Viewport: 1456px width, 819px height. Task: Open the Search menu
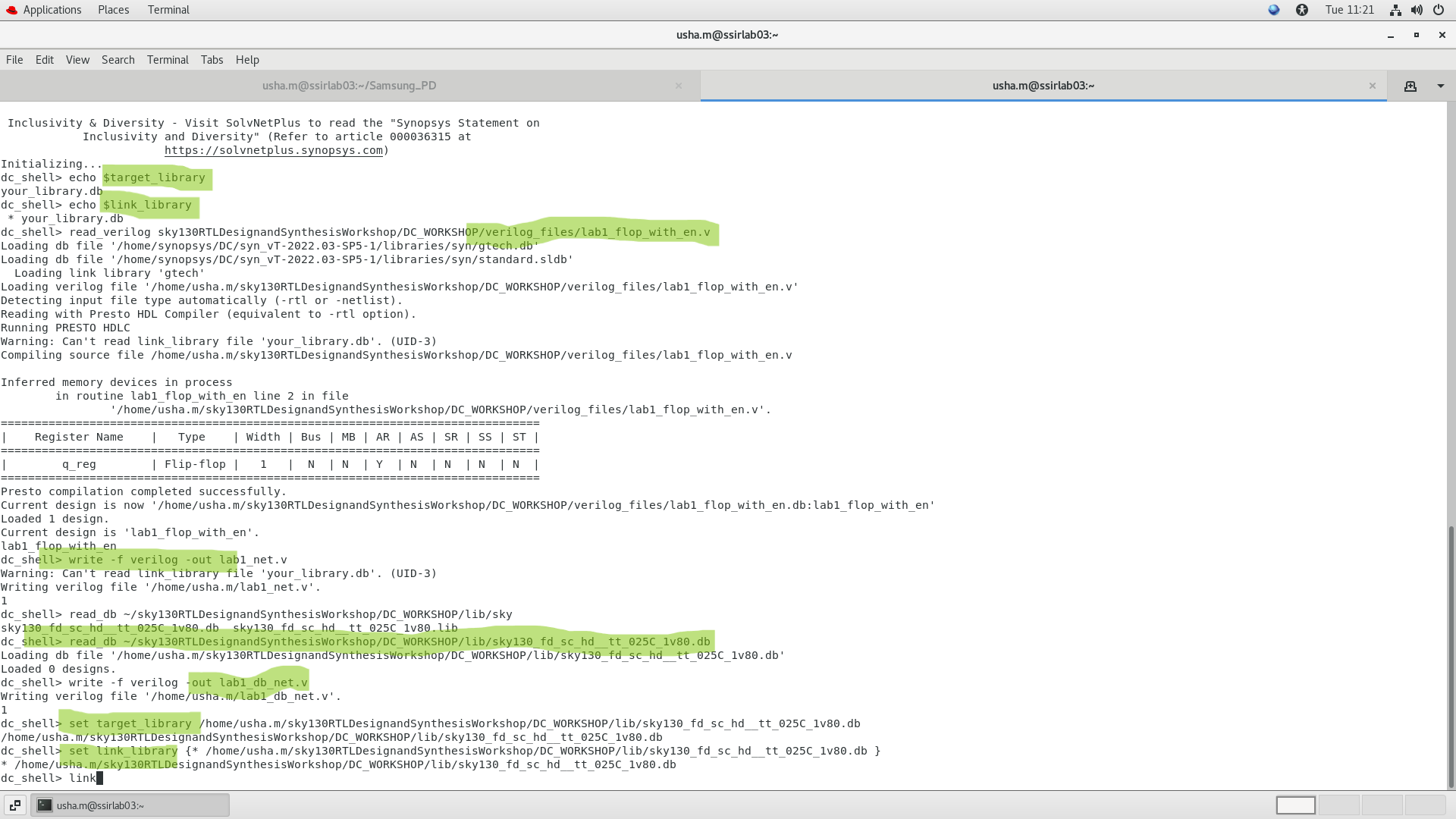[118, 60]
